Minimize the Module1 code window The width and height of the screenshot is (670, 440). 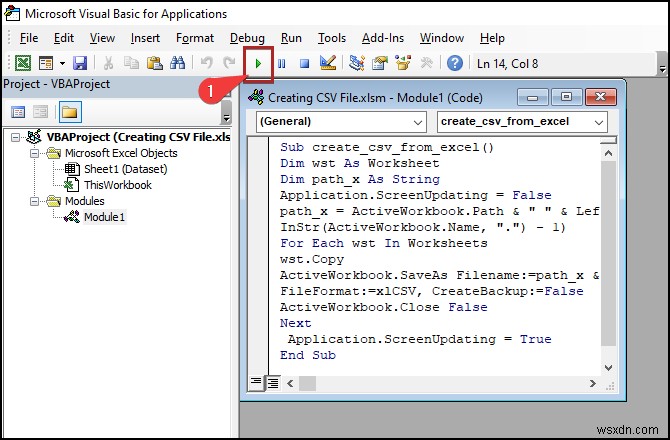click(532, 97)
